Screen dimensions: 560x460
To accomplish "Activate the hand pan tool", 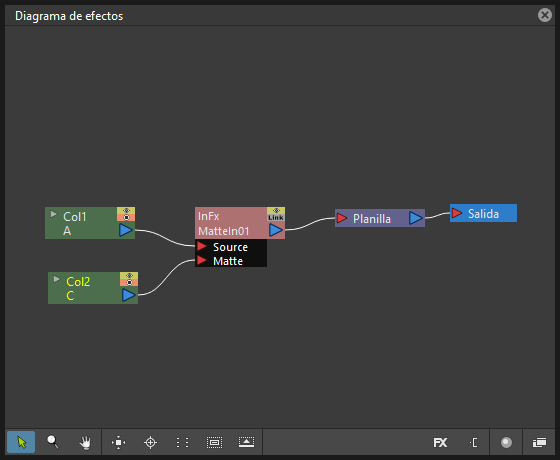I will [85, 442].
